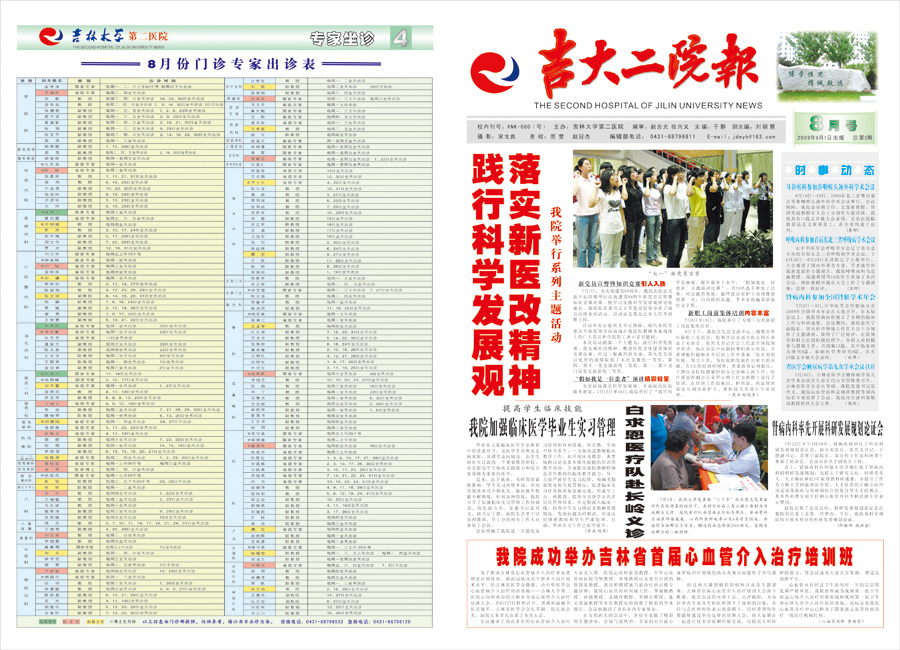Click sidebar item 肾病内科参加全国肾脏学术年会
Viewport: 900px width, 650px height.
coord(831,297)
